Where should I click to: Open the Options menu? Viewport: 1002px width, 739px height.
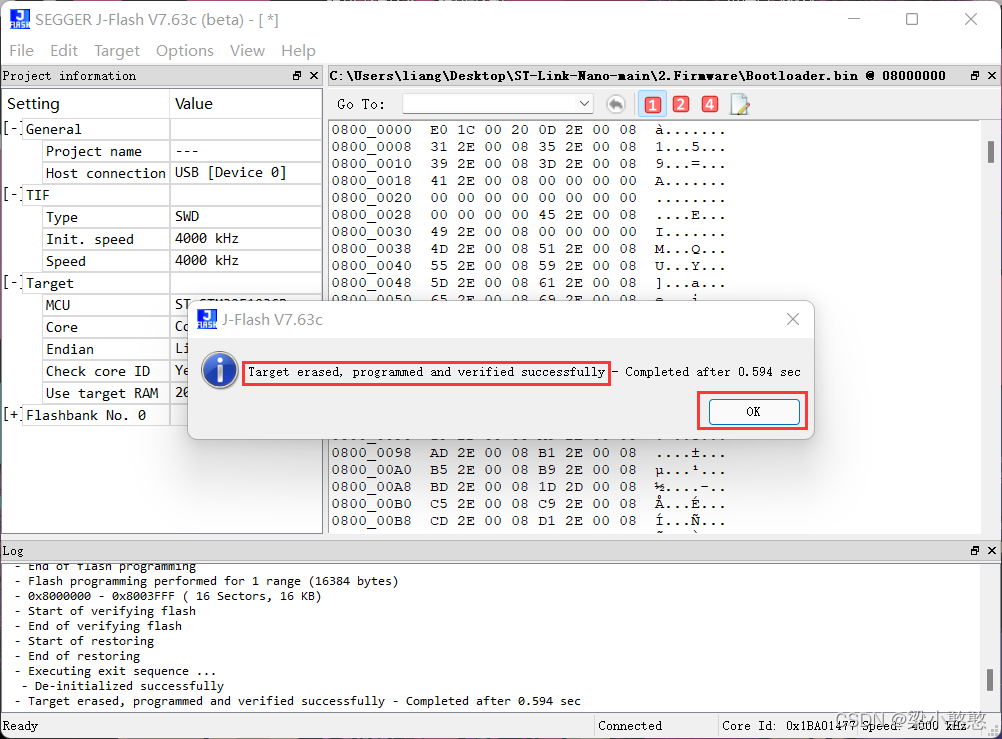185,51
